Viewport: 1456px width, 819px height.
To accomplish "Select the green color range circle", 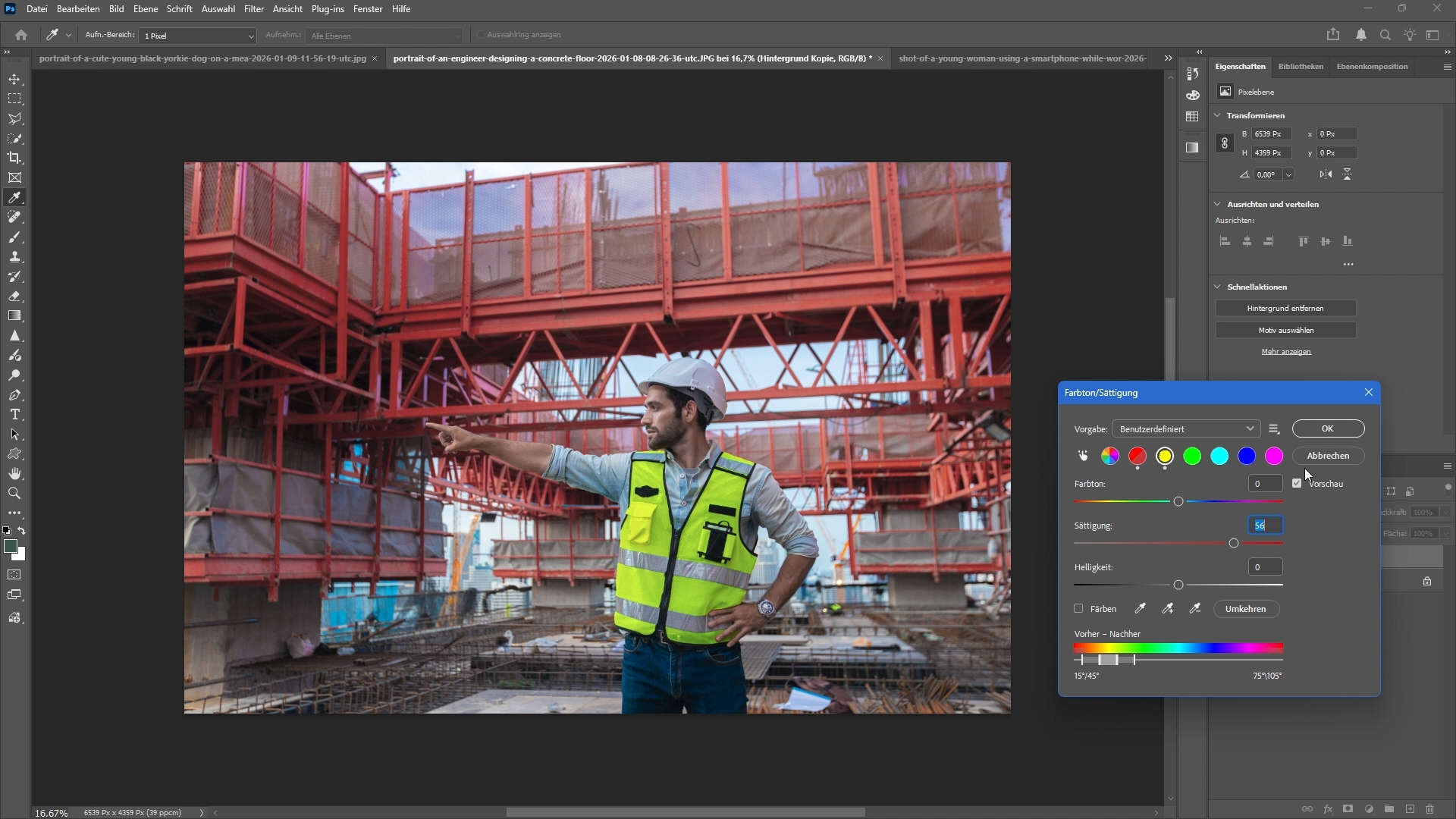I will click(1192, 456).
